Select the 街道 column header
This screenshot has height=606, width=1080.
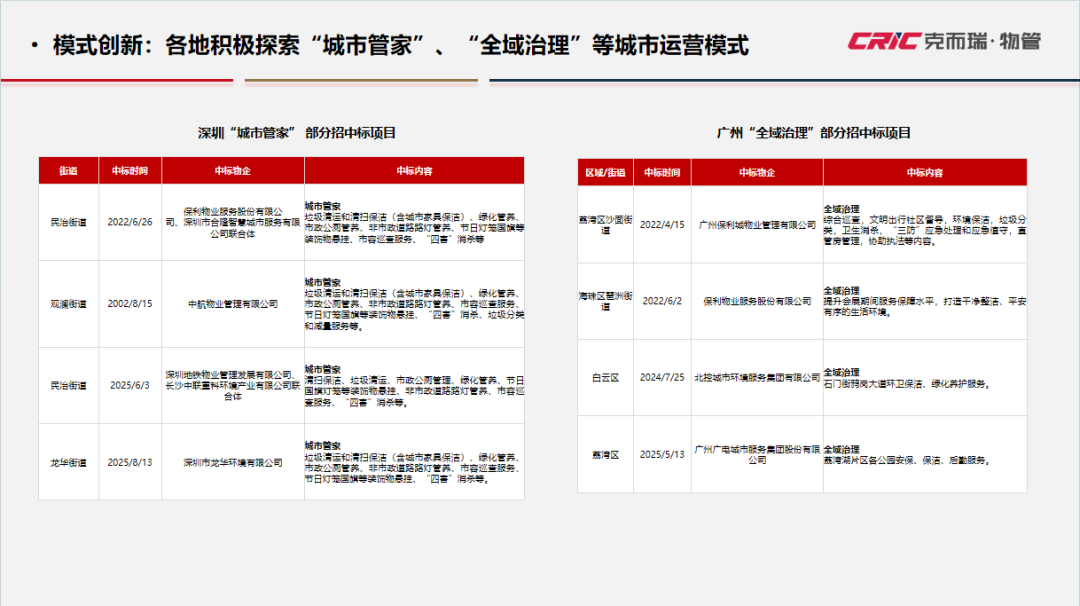(x=67, y=170)
